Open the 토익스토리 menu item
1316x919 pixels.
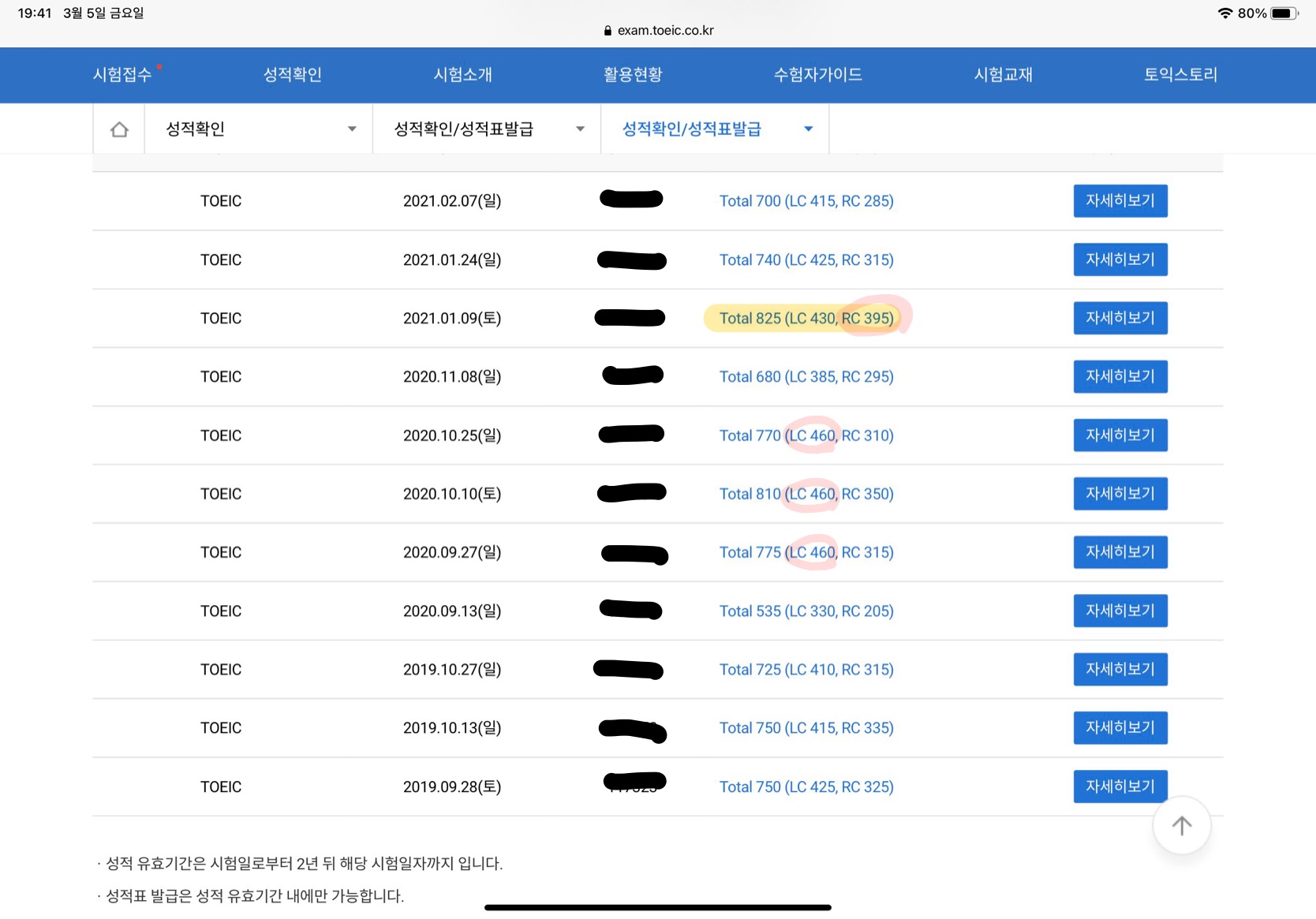pyautogui.click(x=1180, y=75)
